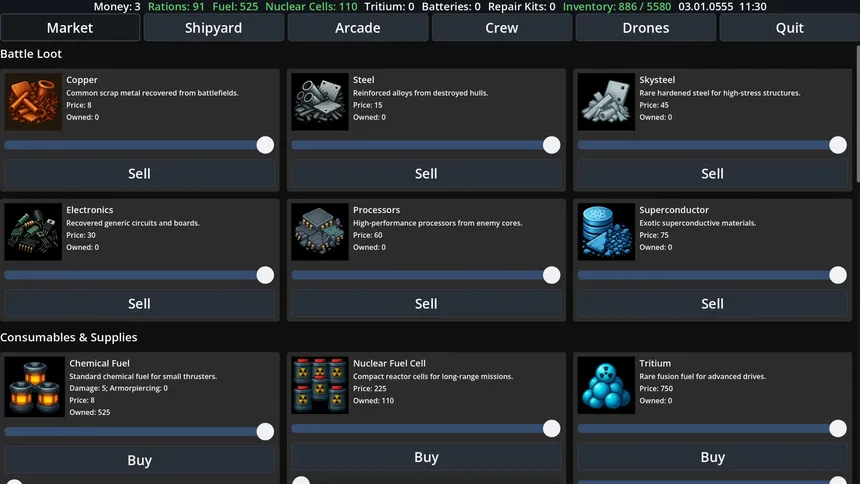
Task: Click the Tritium quantity slider handle
Action: (x=838, y=429)
